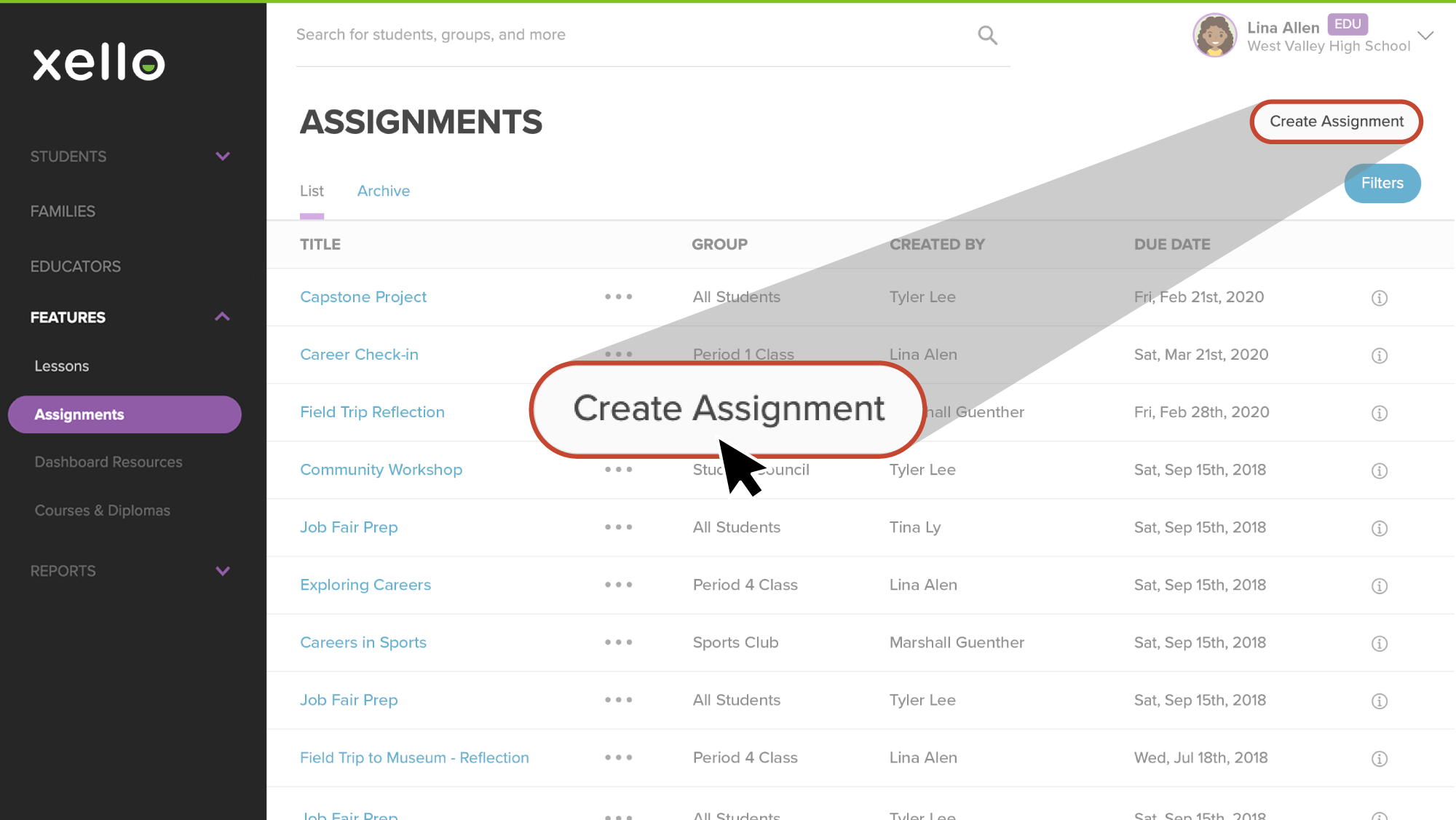Click the Create Assignment button top-right

click(x=1337, y=121)
